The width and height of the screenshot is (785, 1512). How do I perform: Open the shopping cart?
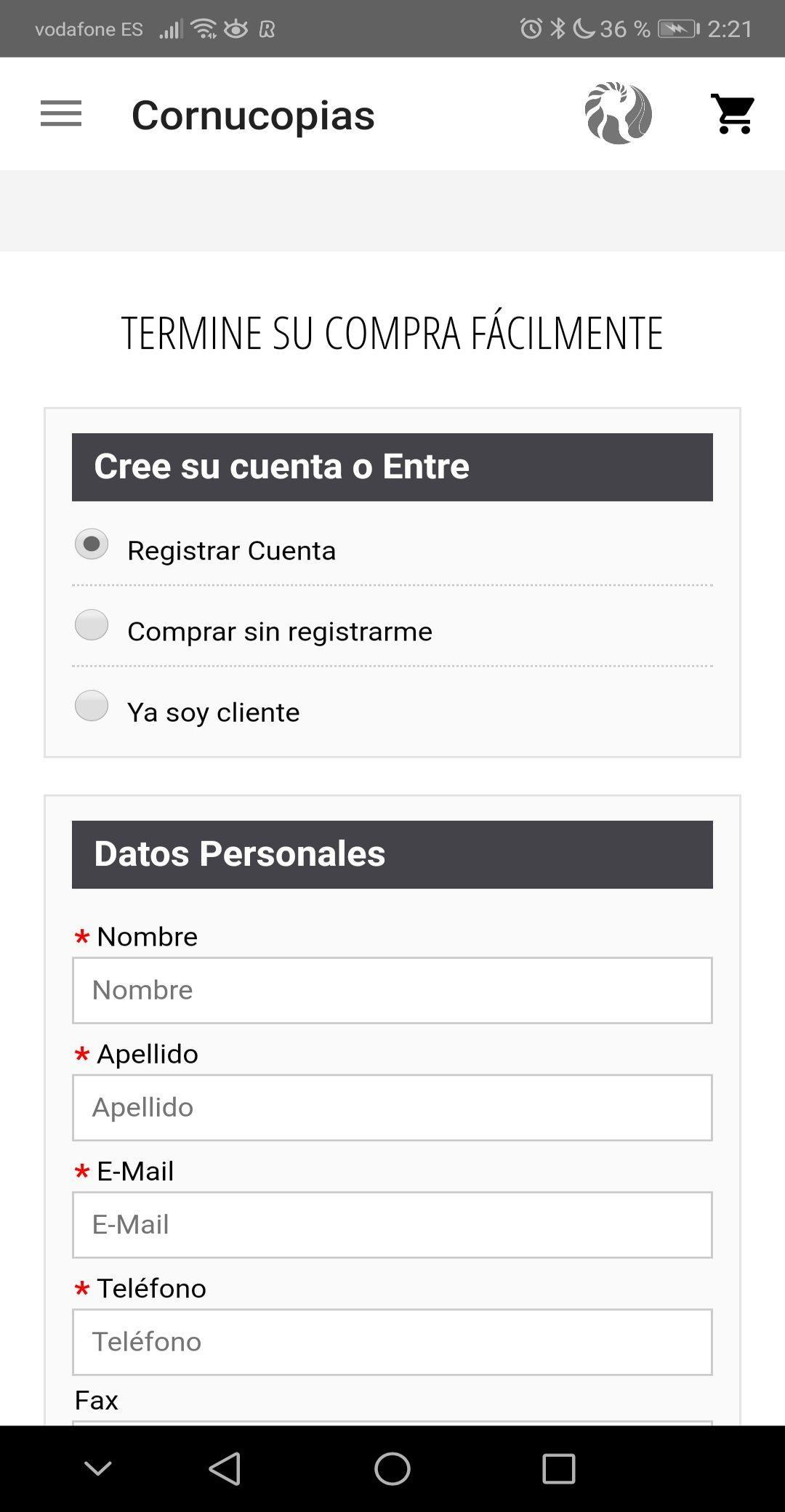[x=733, y=114]
